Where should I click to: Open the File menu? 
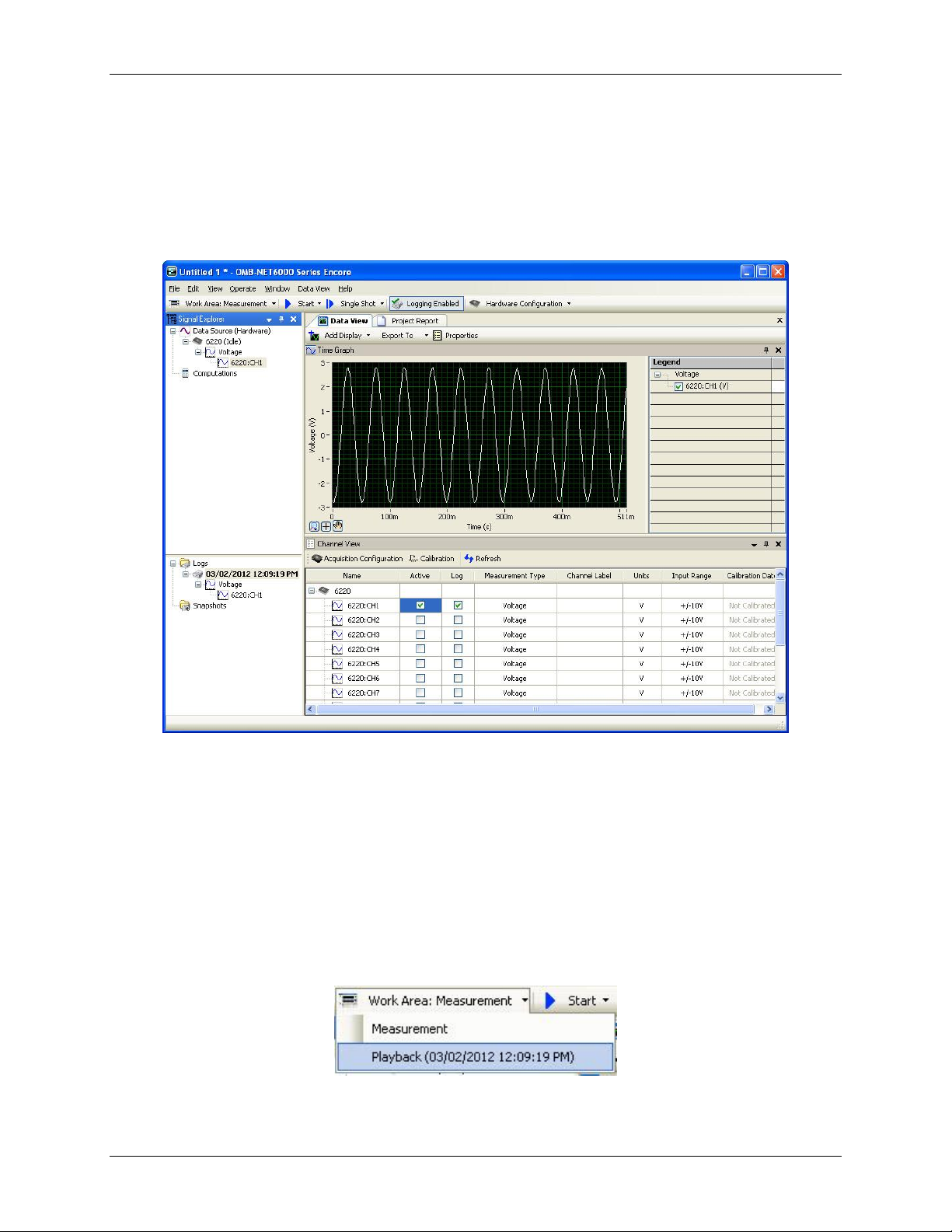tap(174, 288)
